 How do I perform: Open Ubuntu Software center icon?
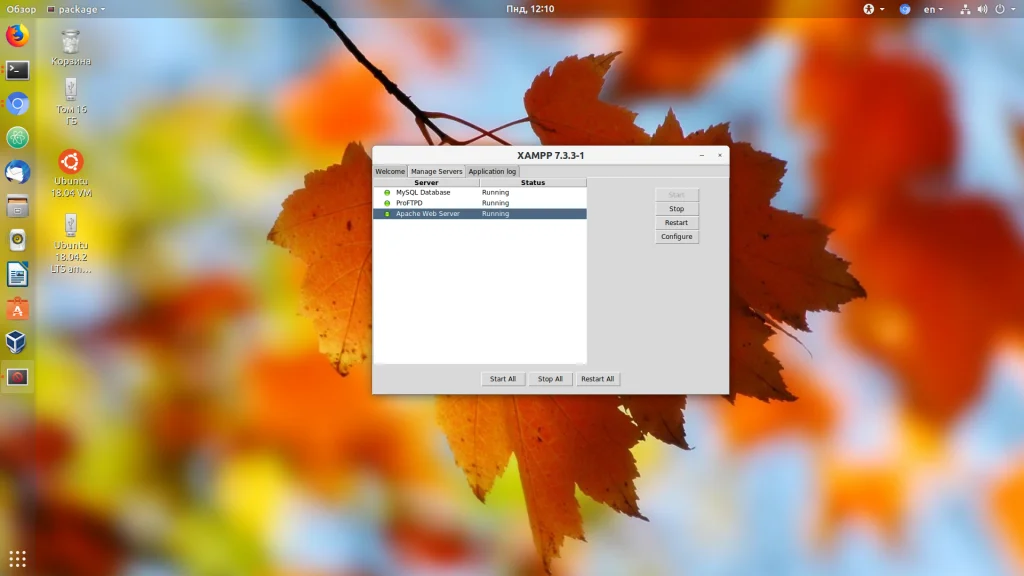[x=17, y=309]
